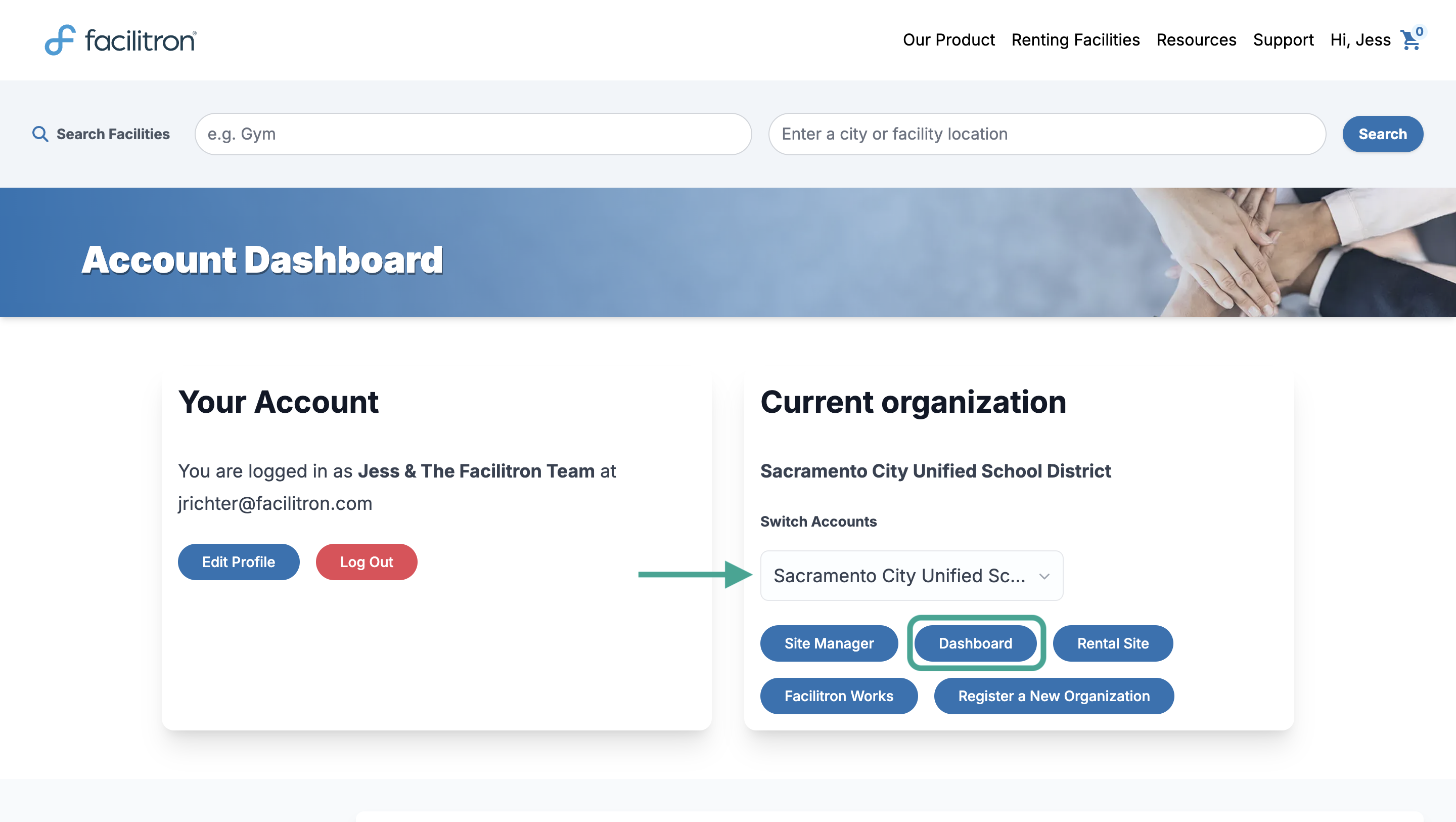Log out of the account
The width and height of the screenshot is (1456, 822).
point(366,562)
